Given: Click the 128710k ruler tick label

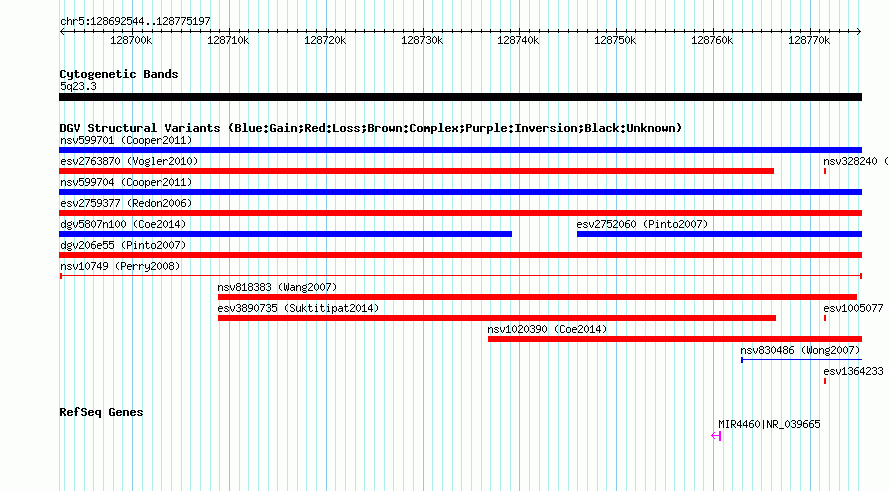Looking at the screenshot, I should coord(228,40).
